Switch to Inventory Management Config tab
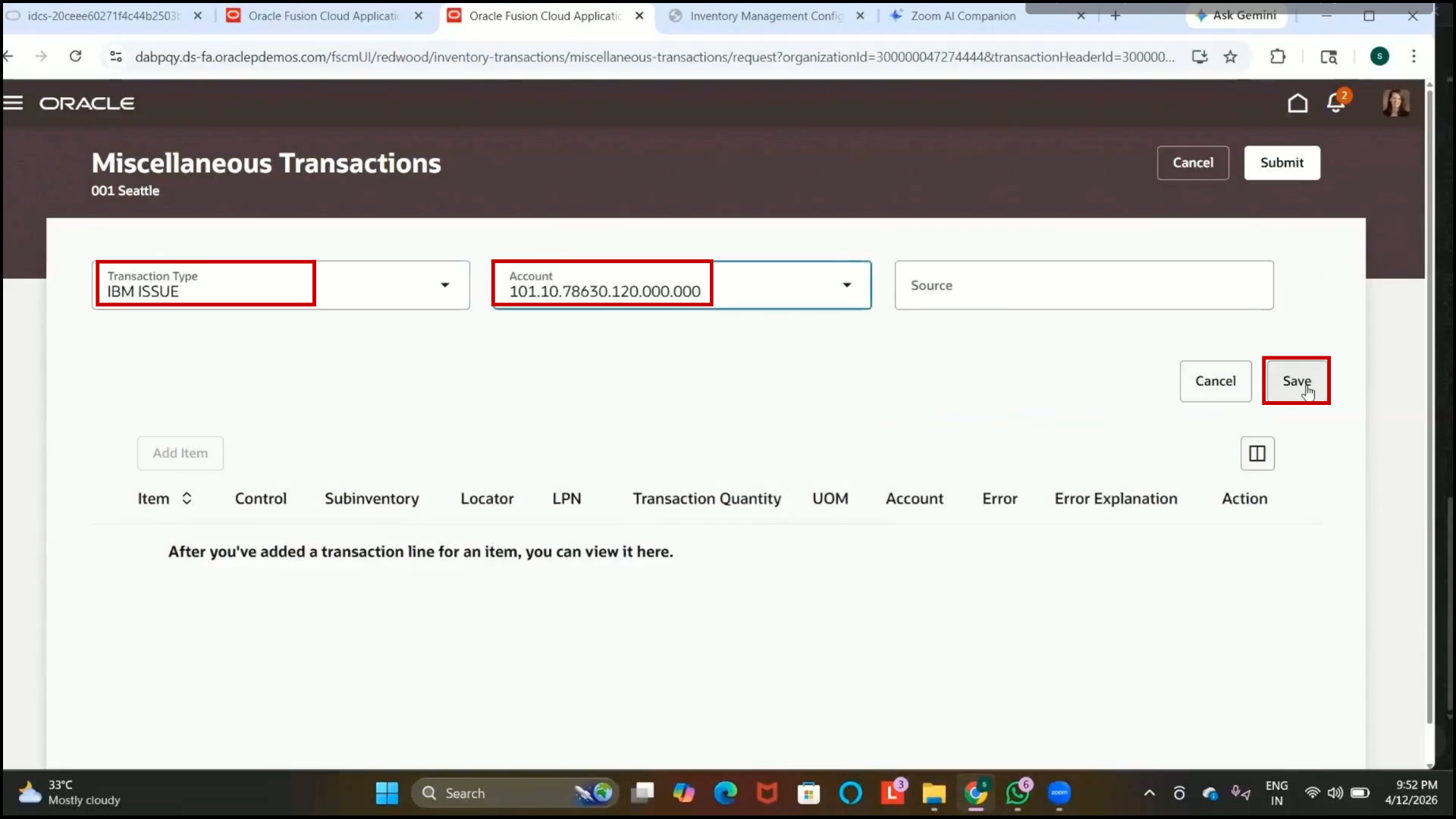Screen dimensions: 1456x819 [766, 16]
